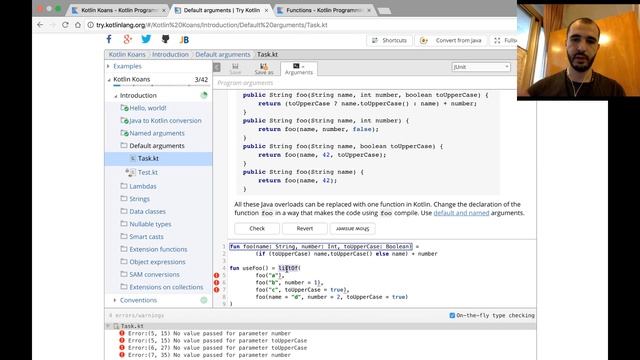Switch to Kotlin Koans browser tab
Image resolution: width=640 pixels, height=360 pixels.
[119, 10]
